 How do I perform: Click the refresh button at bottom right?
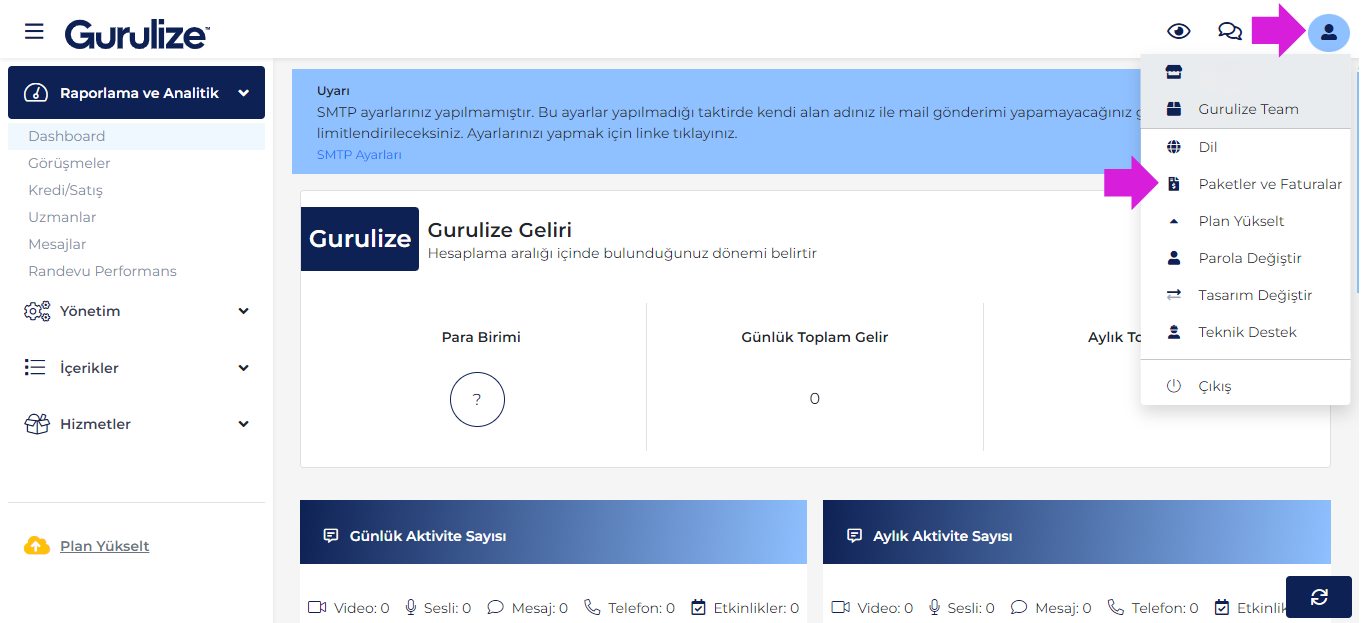[x=1319, y=597]
